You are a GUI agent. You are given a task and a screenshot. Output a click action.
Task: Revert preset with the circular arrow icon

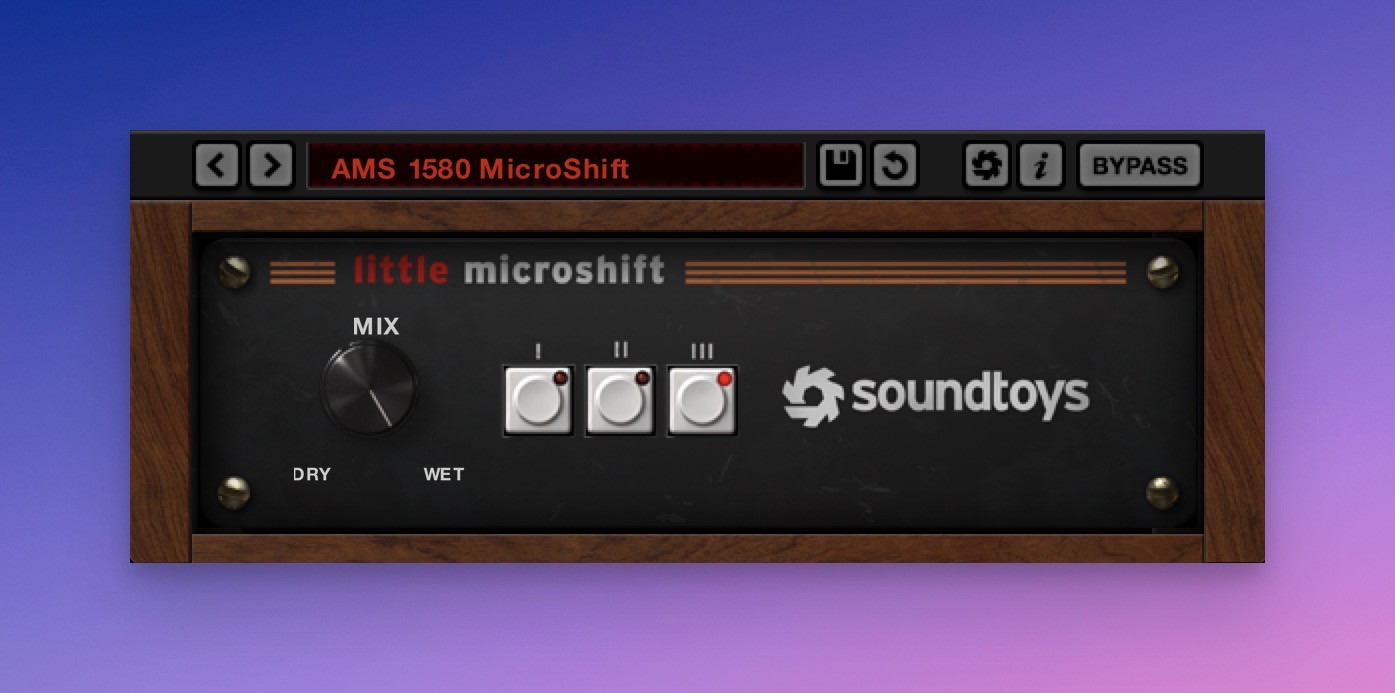click(x=894, y=166)
